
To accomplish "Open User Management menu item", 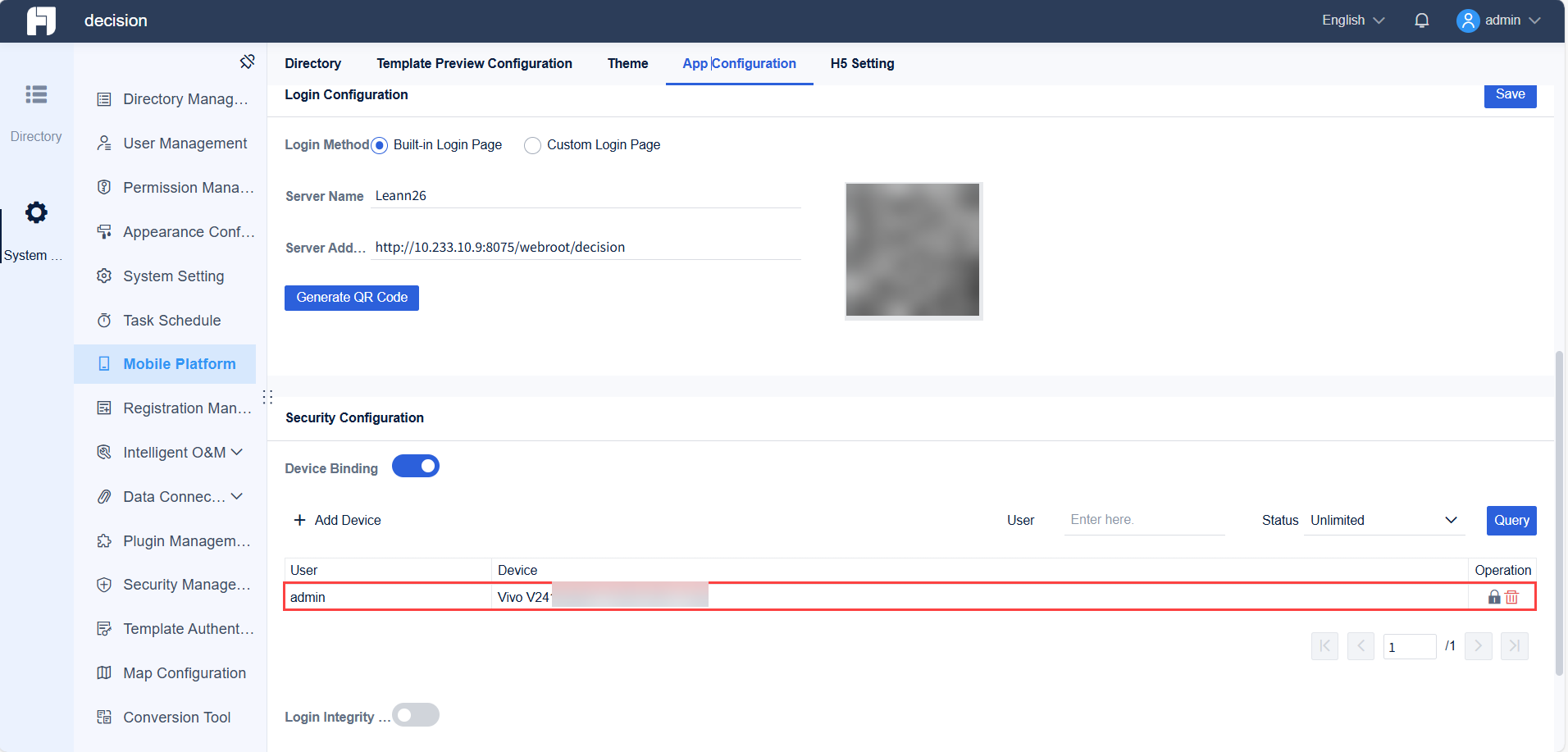I will pyautogui.click(x=165, y=144).
